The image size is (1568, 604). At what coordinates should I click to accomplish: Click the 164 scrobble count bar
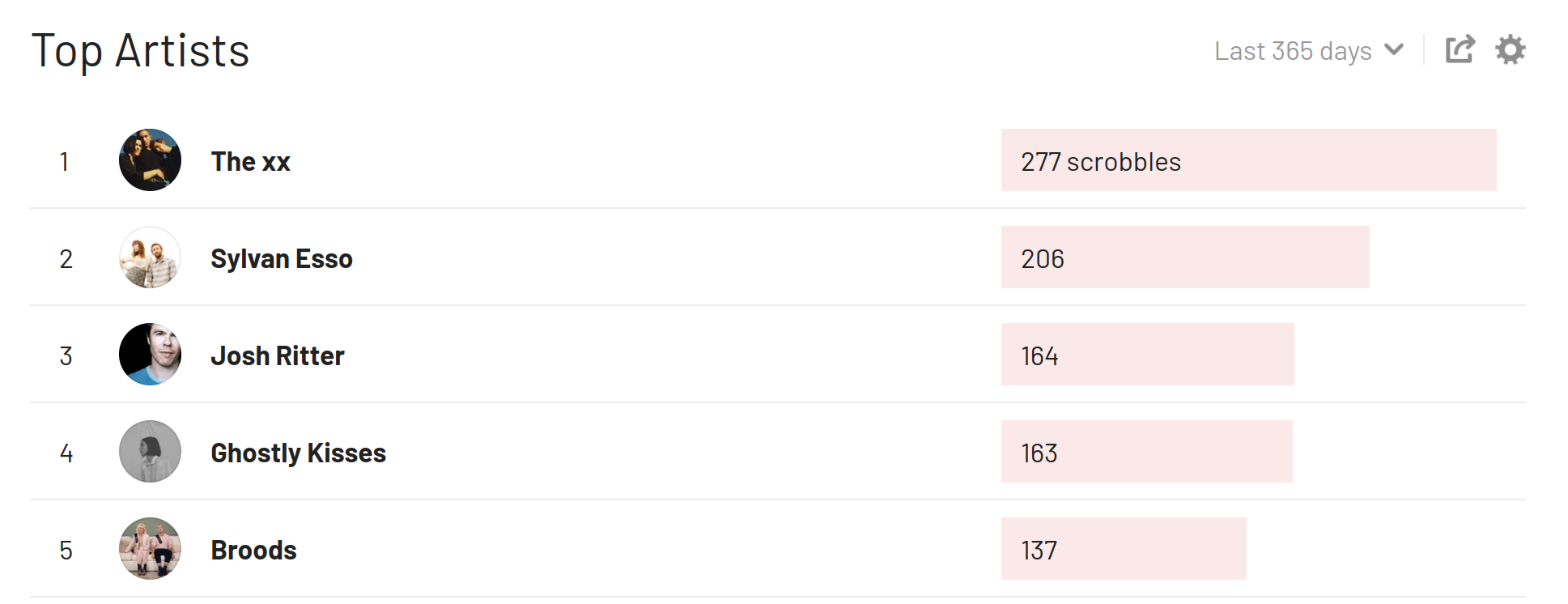pos(1148,355)
